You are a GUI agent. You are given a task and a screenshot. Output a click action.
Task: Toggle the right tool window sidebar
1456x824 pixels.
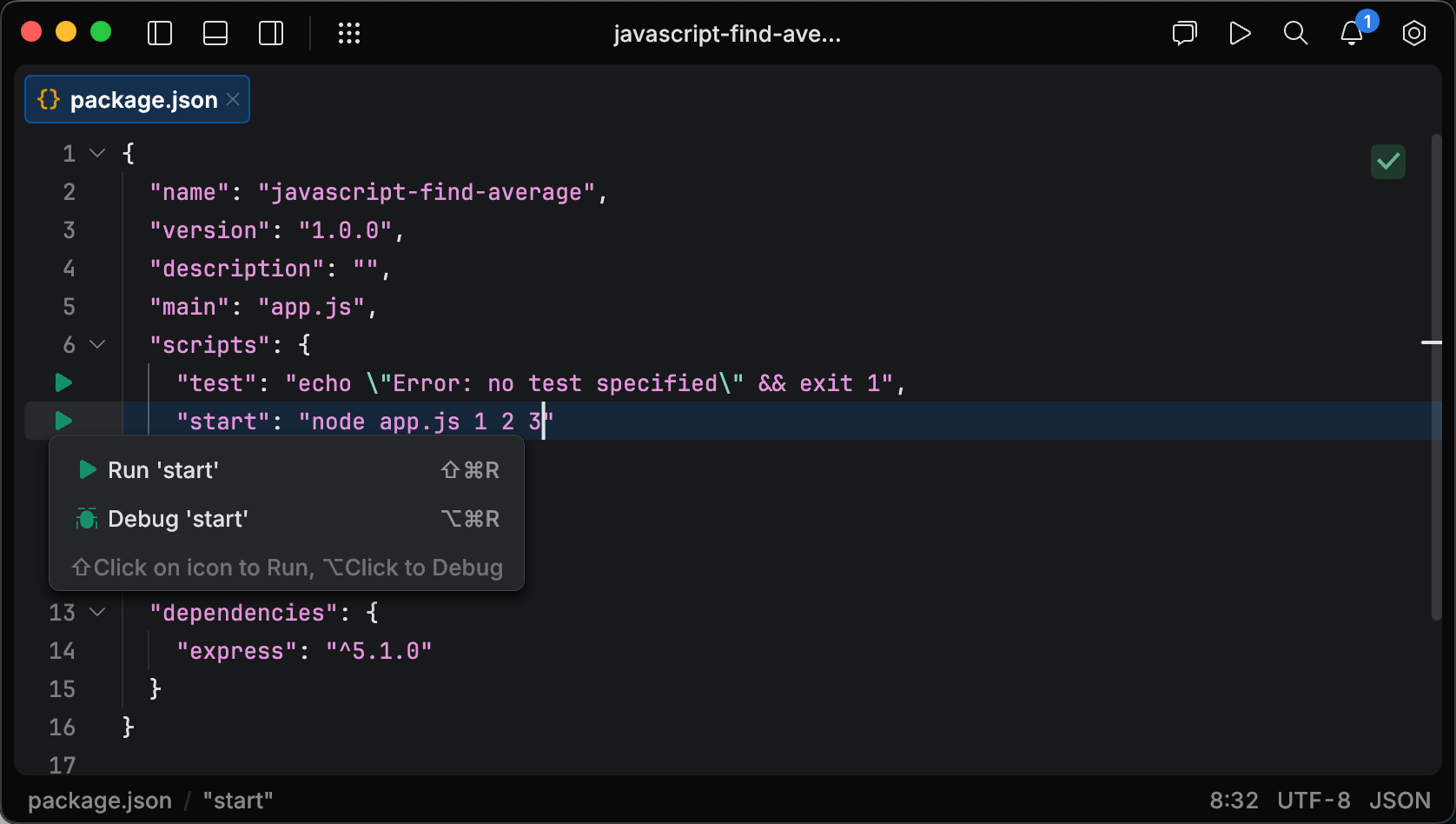click(270, 33)
